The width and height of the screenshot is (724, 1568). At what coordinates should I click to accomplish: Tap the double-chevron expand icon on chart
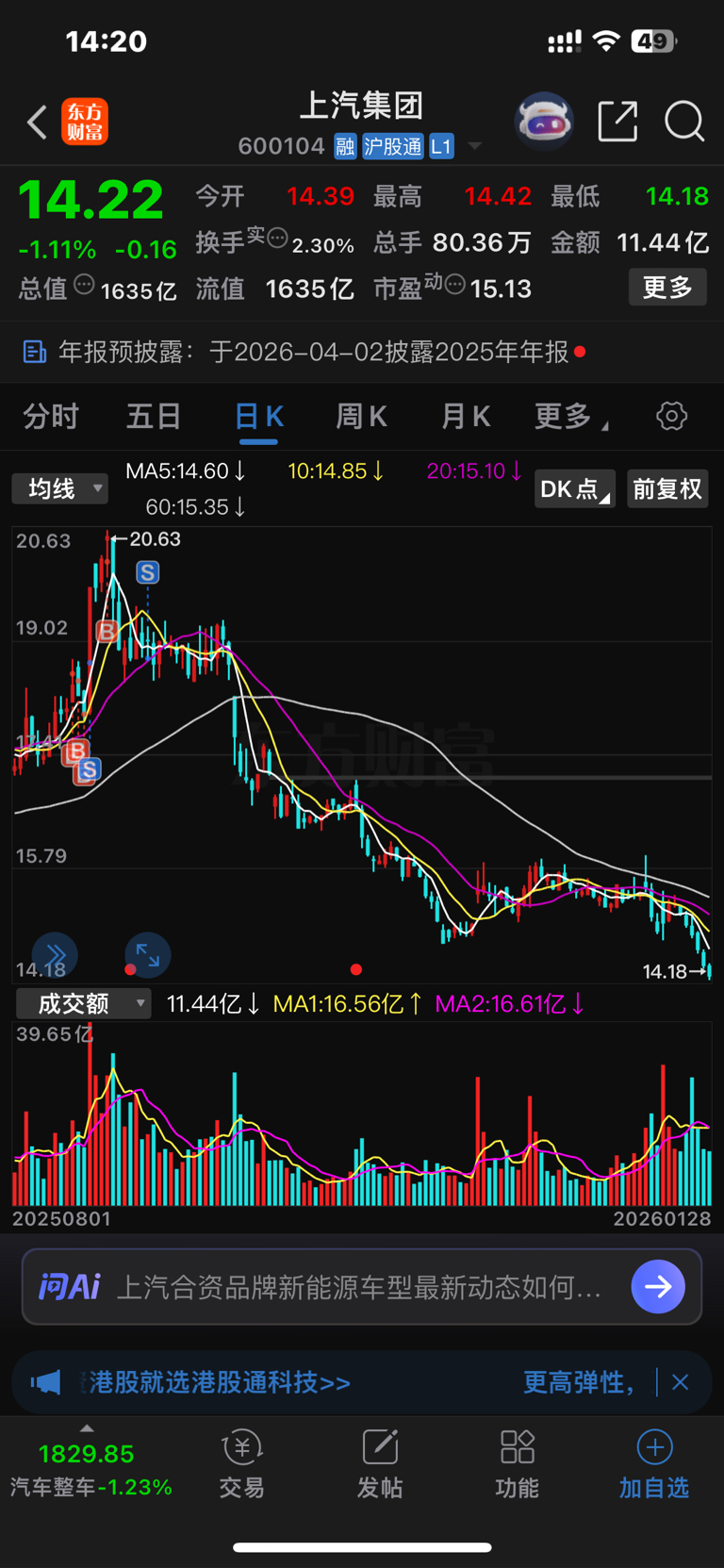coord(55,954)
